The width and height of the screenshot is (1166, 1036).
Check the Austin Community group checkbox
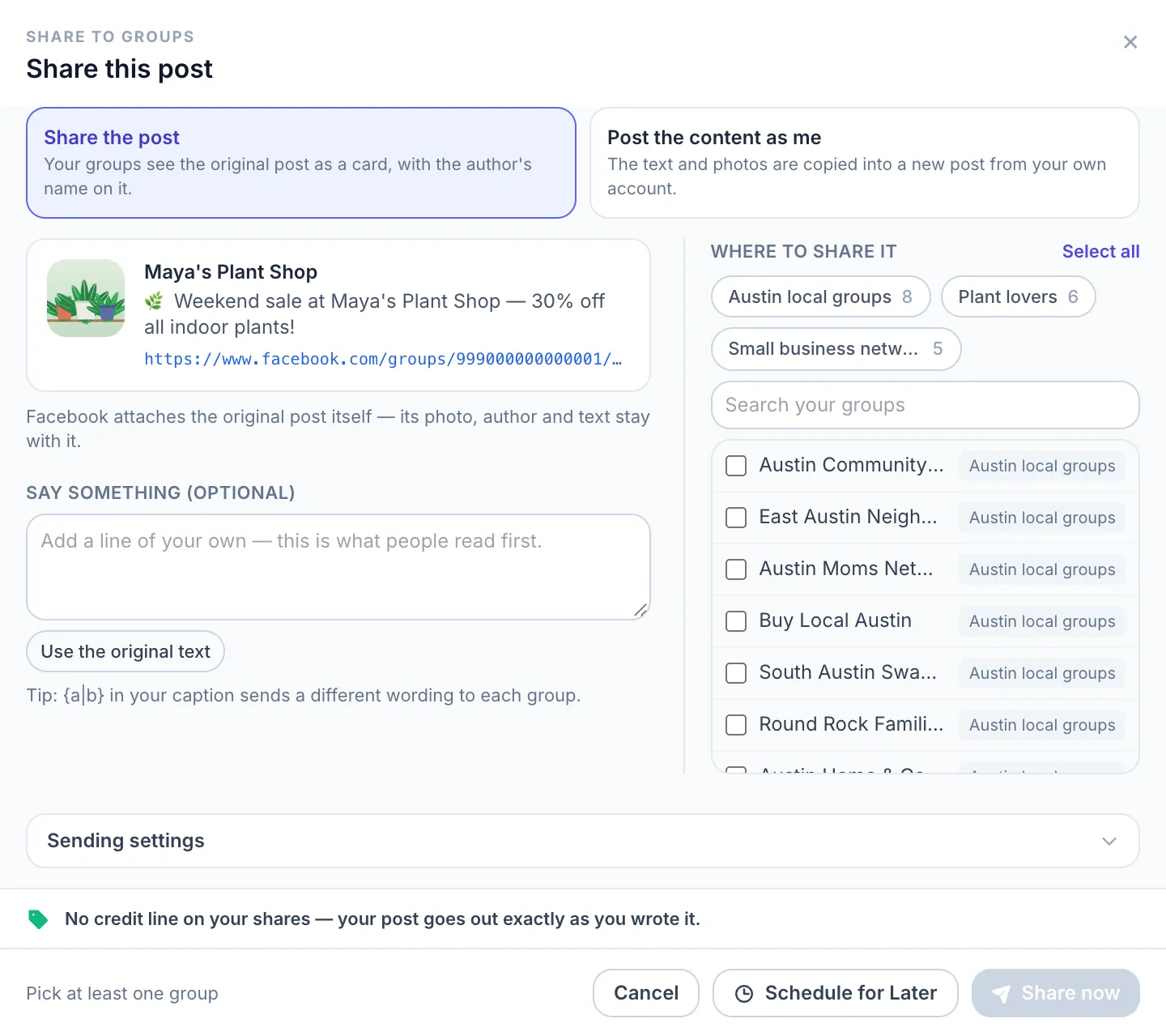(736, 466)
